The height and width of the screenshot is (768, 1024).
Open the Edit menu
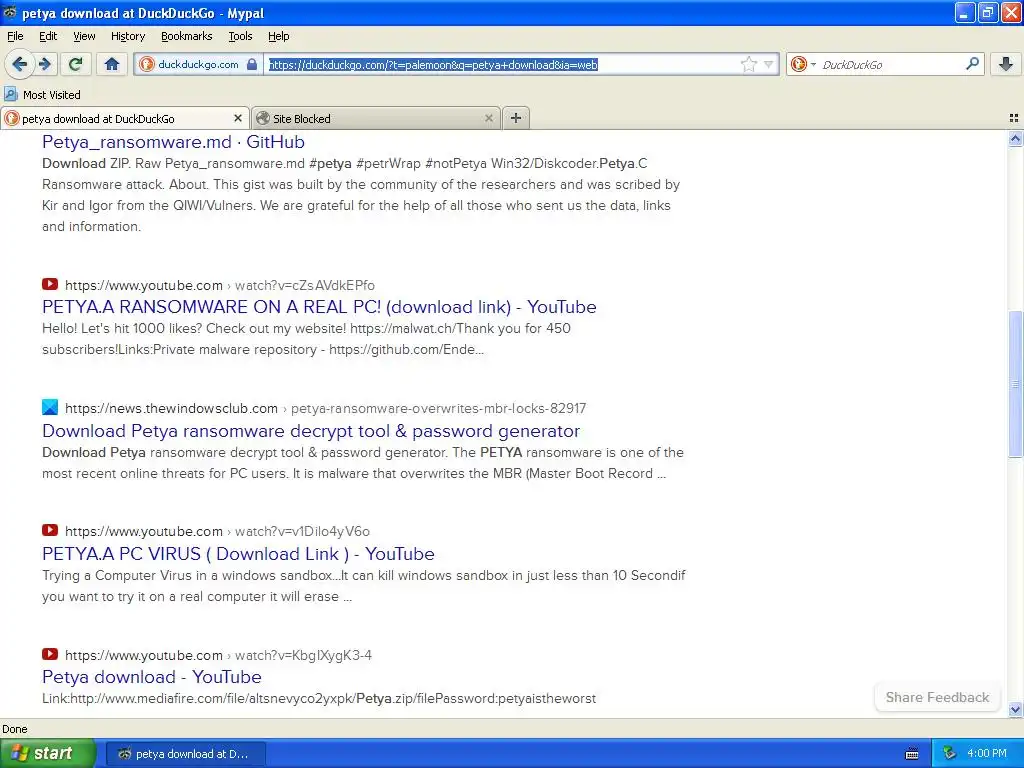[48, 36]
